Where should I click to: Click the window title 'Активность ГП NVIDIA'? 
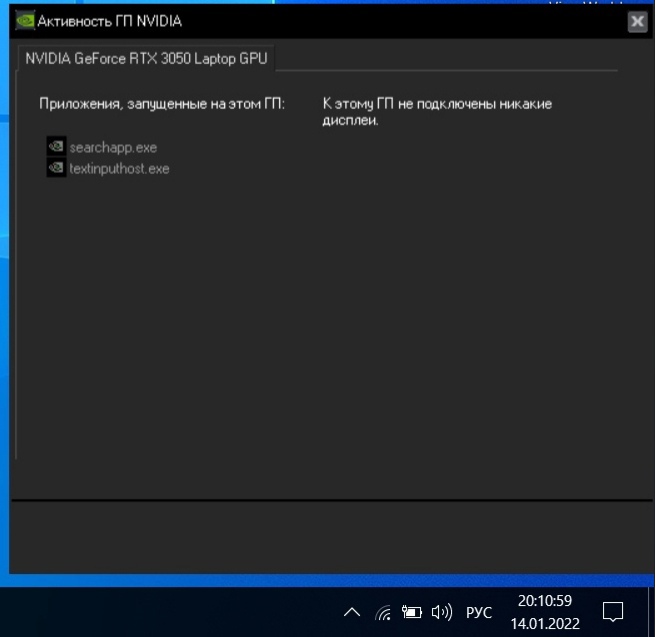[x=109, y=21]
